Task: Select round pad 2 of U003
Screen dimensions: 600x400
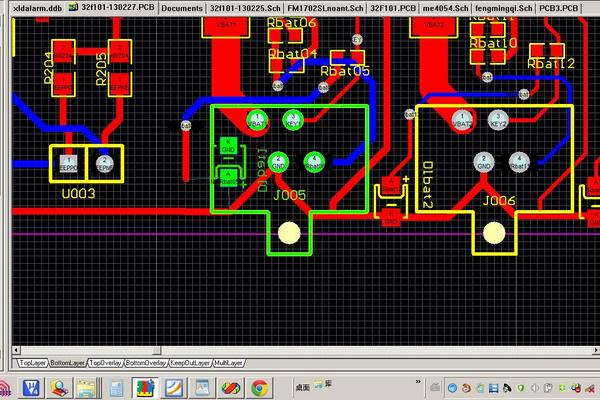Action: pyautogui.click(x=104, y=164)
